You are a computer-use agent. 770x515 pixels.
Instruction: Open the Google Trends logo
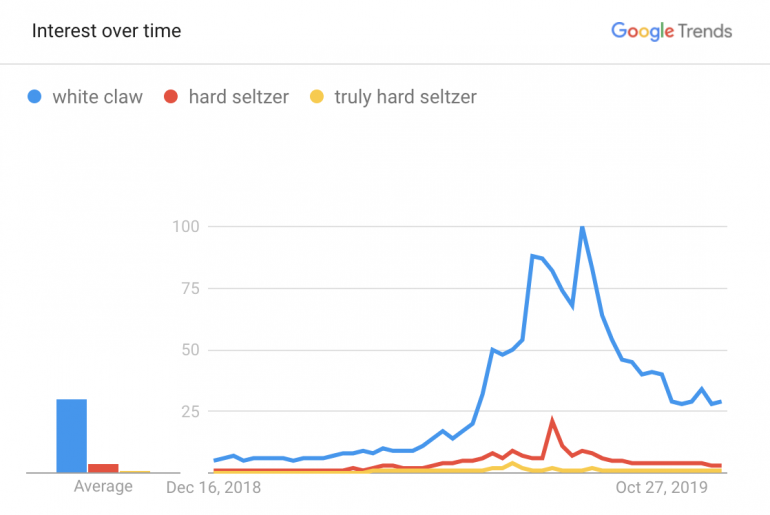(671, 31)
